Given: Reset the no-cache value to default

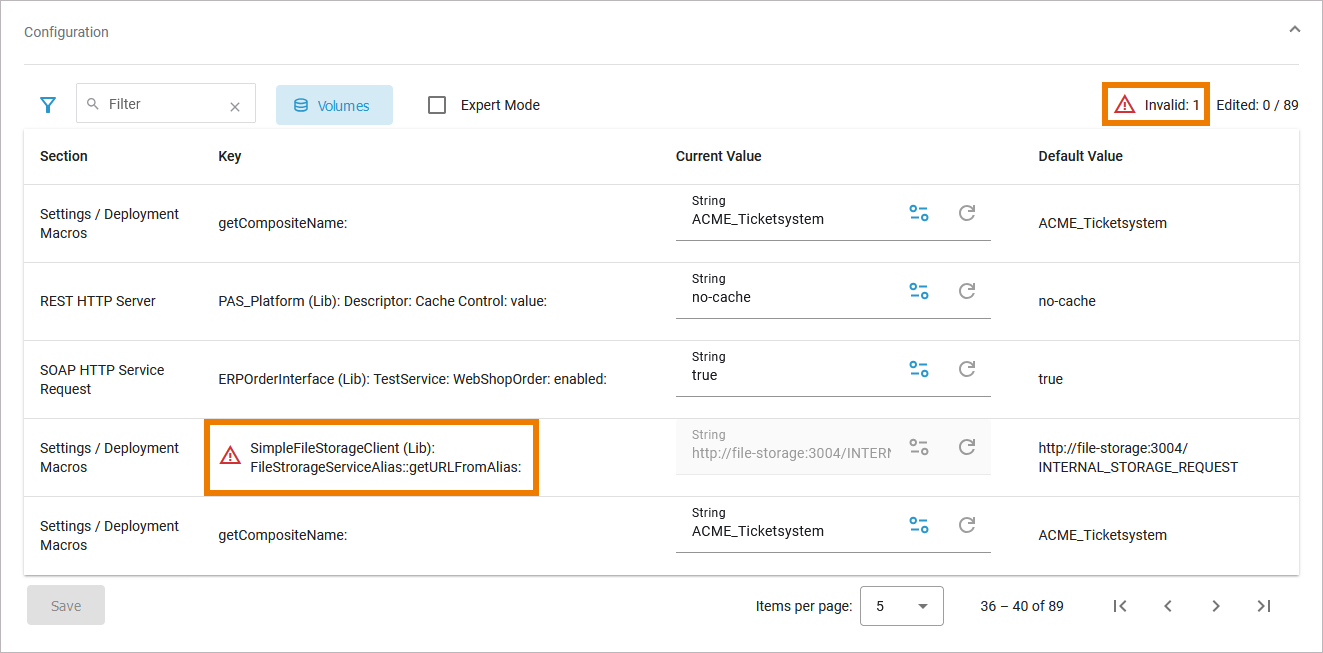Looking at the screenshot, I should click(967, 291).
